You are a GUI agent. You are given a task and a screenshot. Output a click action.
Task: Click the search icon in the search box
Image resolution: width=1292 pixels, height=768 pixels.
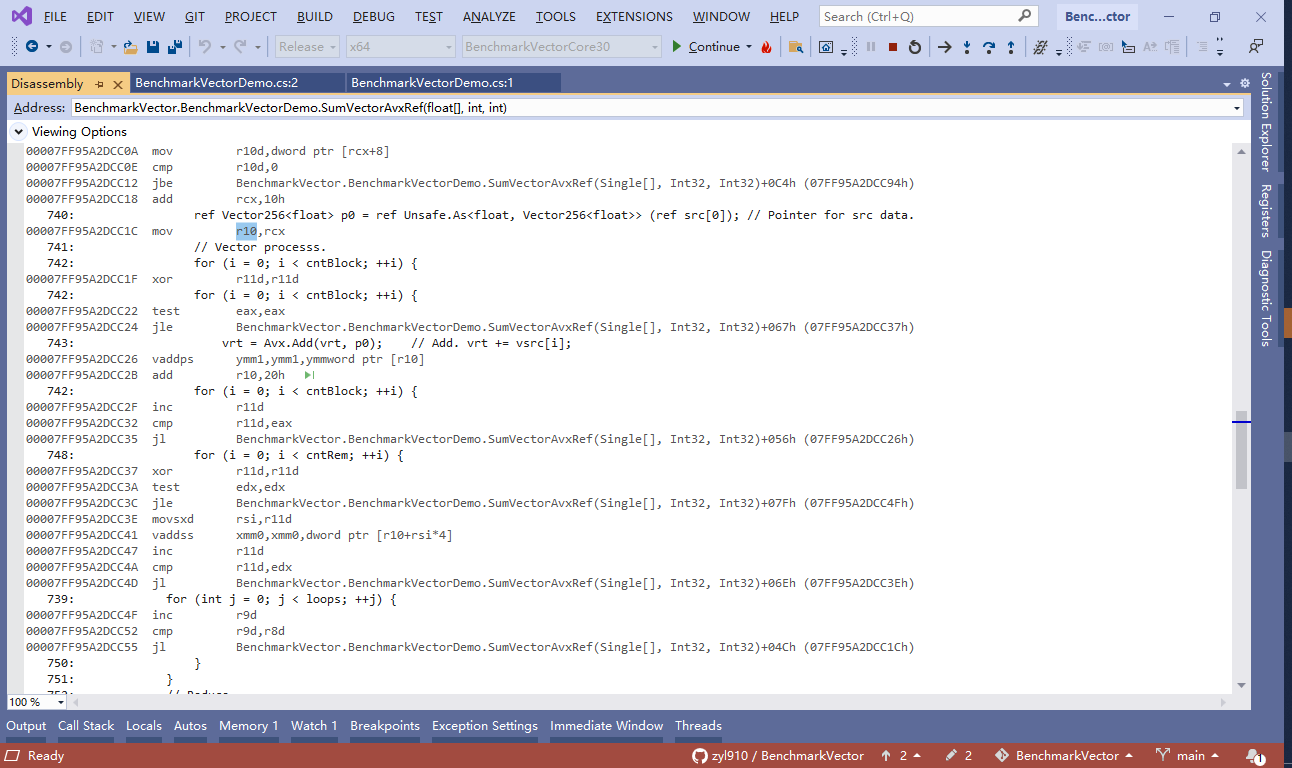coord(1025,16)
